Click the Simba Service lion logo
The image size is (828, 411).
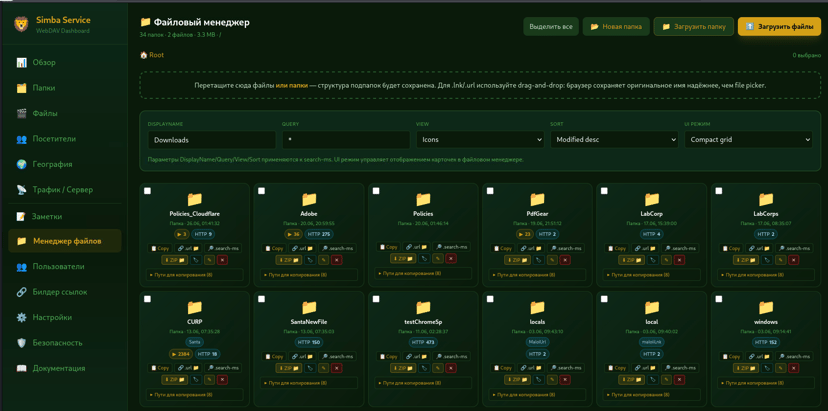coord(21,24)
